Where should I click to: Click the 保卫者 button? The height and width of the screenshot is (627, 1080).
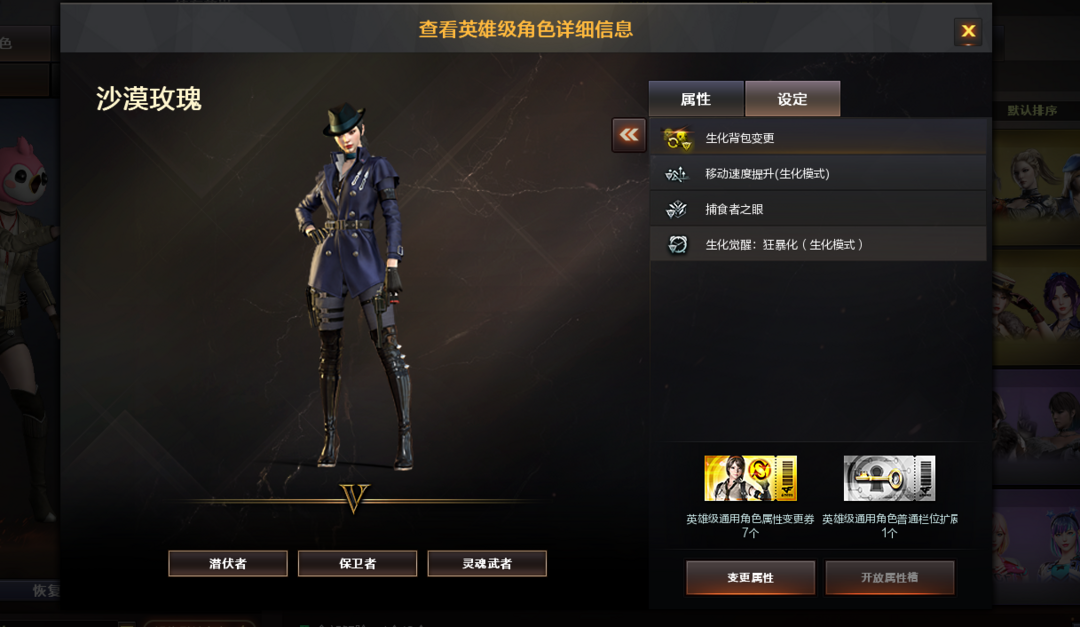(x=357, y=564)
